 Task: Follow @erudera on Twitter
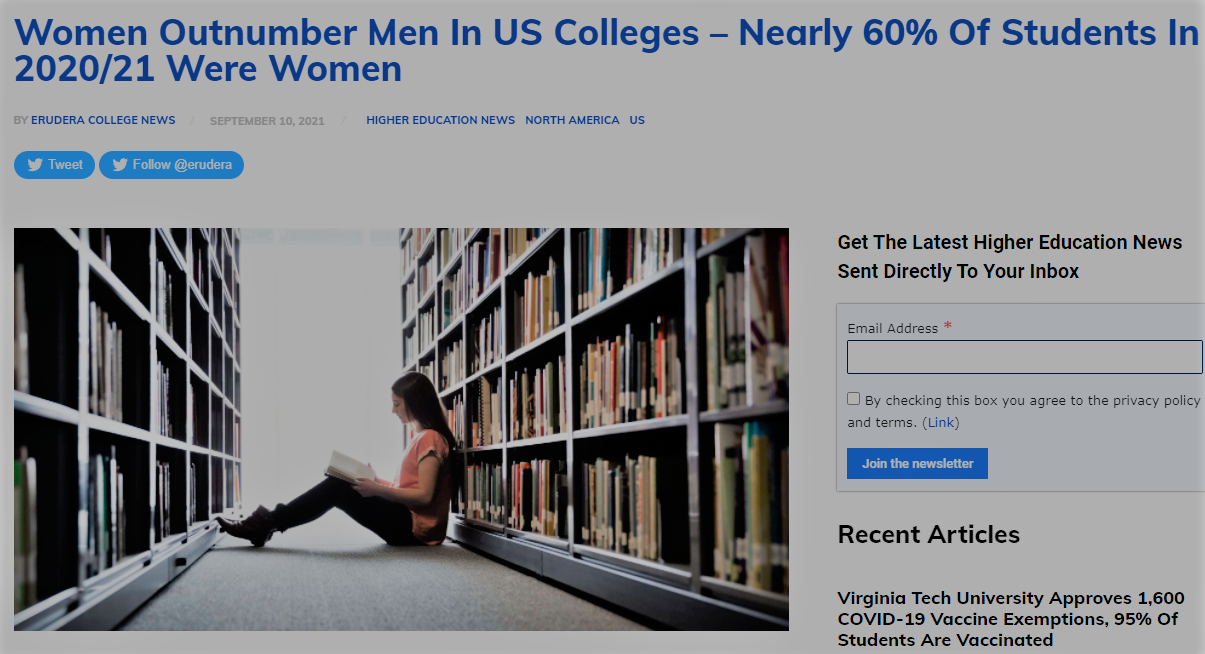pyautogui.click(x=171, y=165)
